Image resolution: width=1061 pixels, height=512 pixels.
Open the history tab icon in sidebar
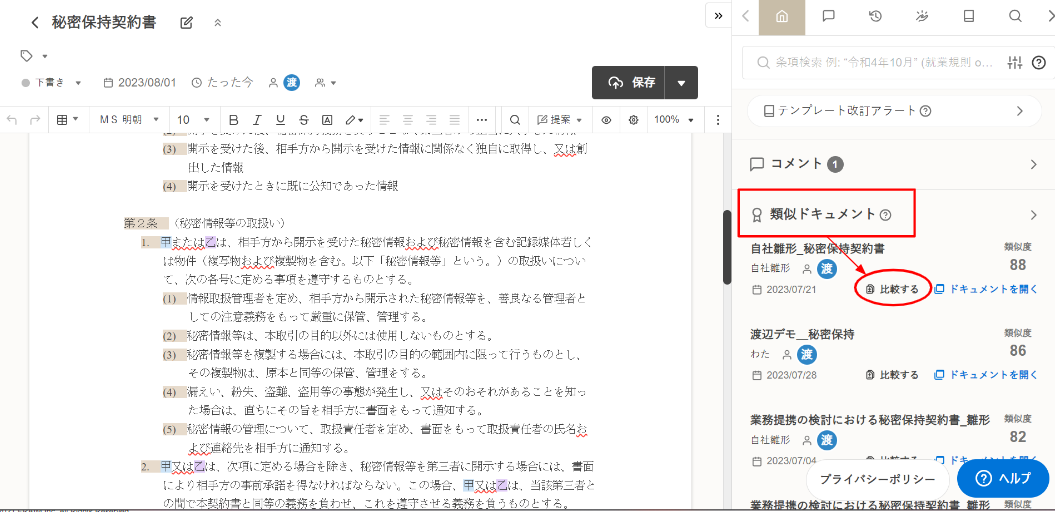pos(875,16)
